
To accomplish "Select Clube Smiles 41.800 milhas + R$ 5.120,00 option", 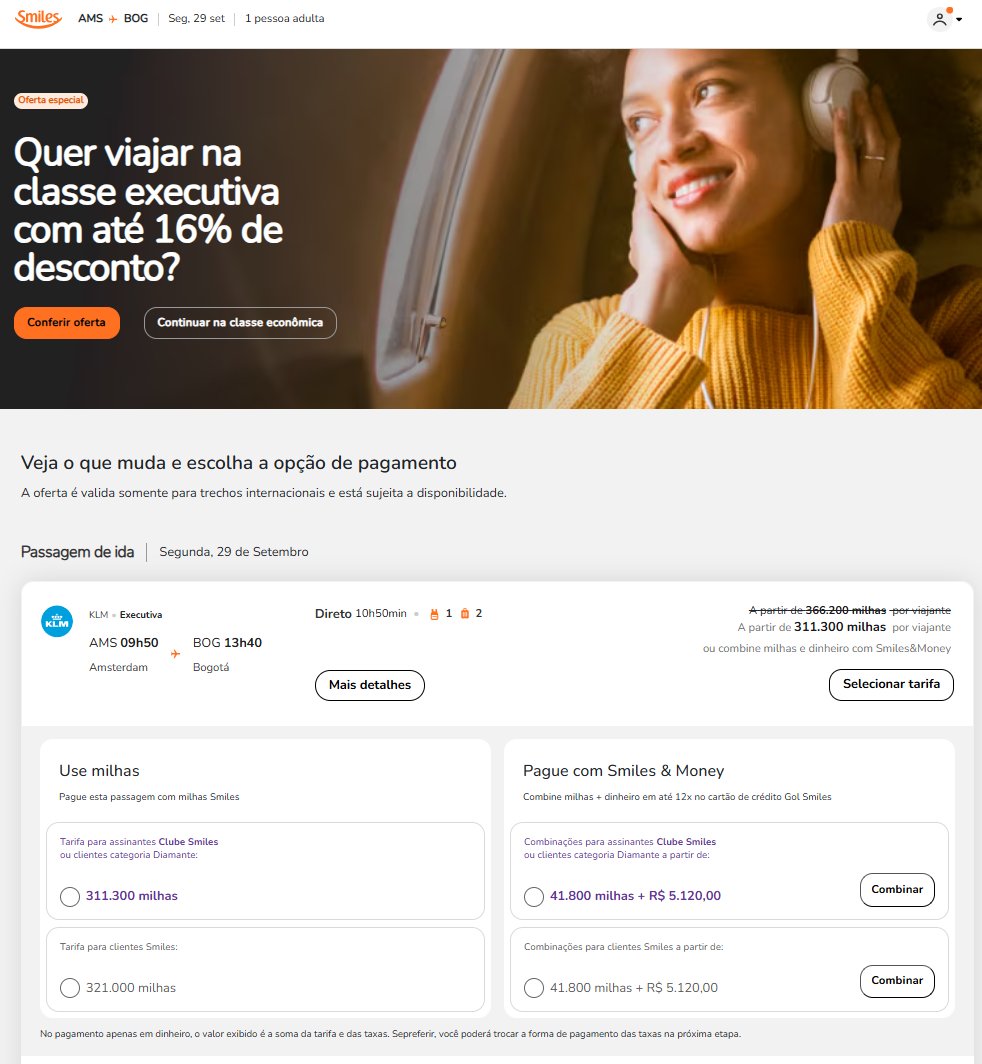I will [534, 896].
